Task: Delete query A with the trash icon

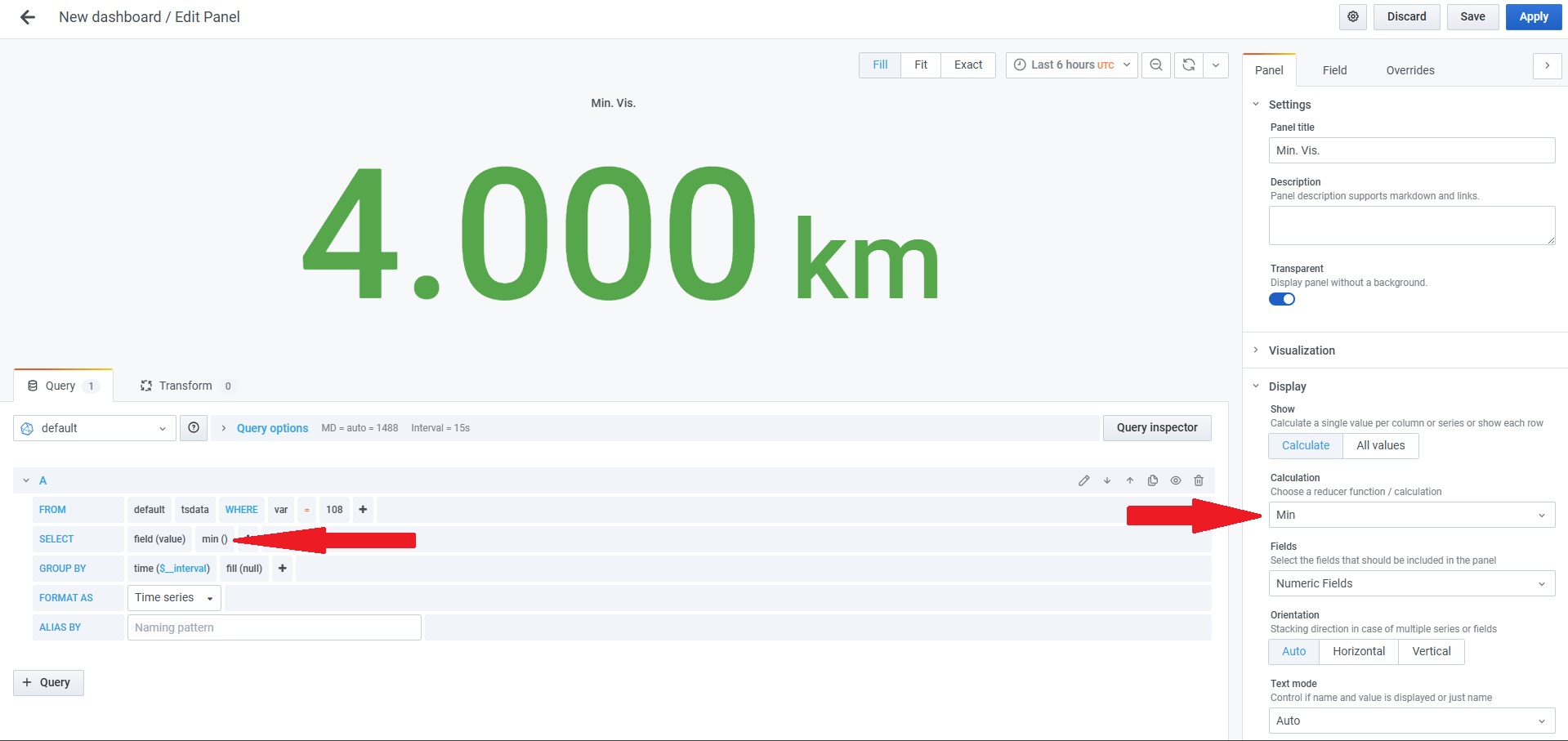Action: tap(1198, 480)
